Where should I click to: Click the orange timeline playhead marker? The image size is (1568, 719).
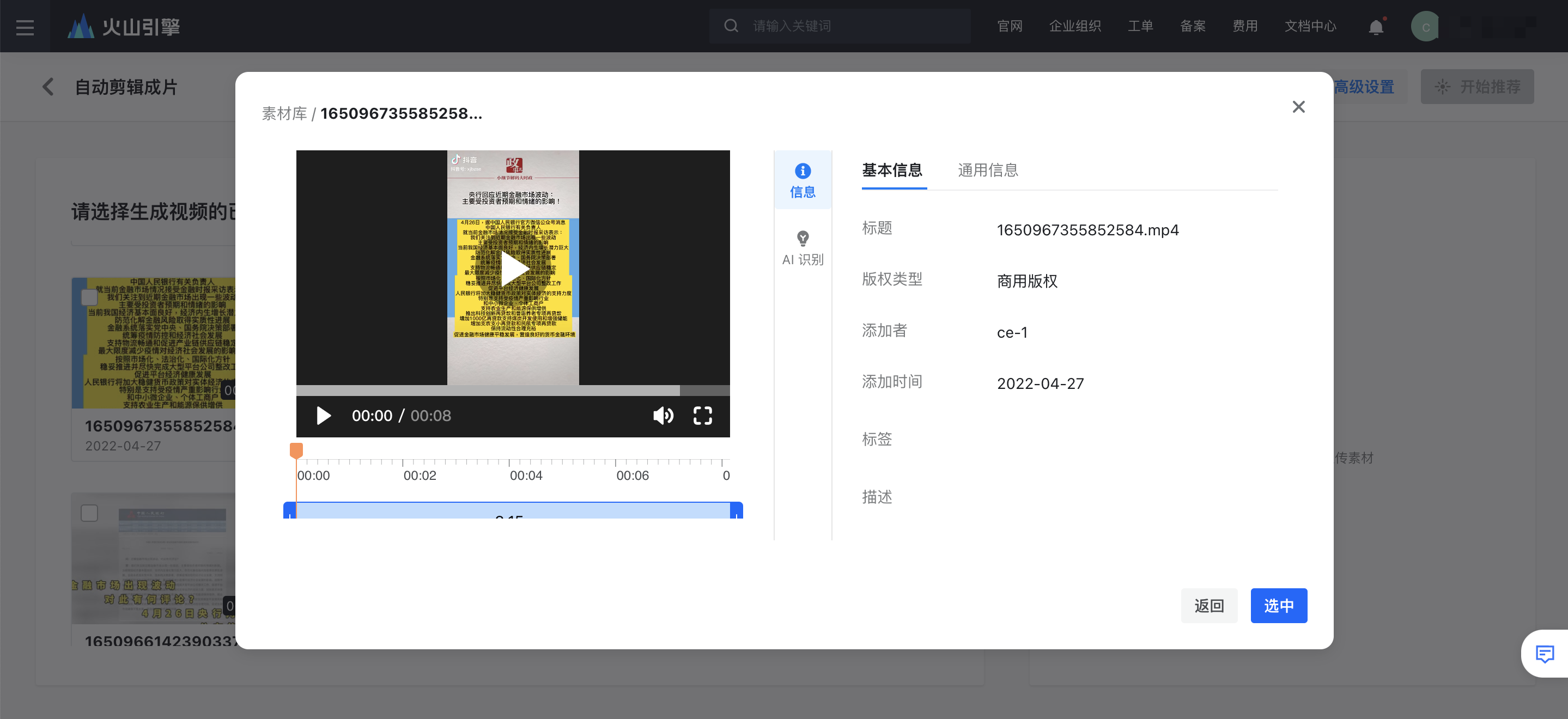(296, 450)
